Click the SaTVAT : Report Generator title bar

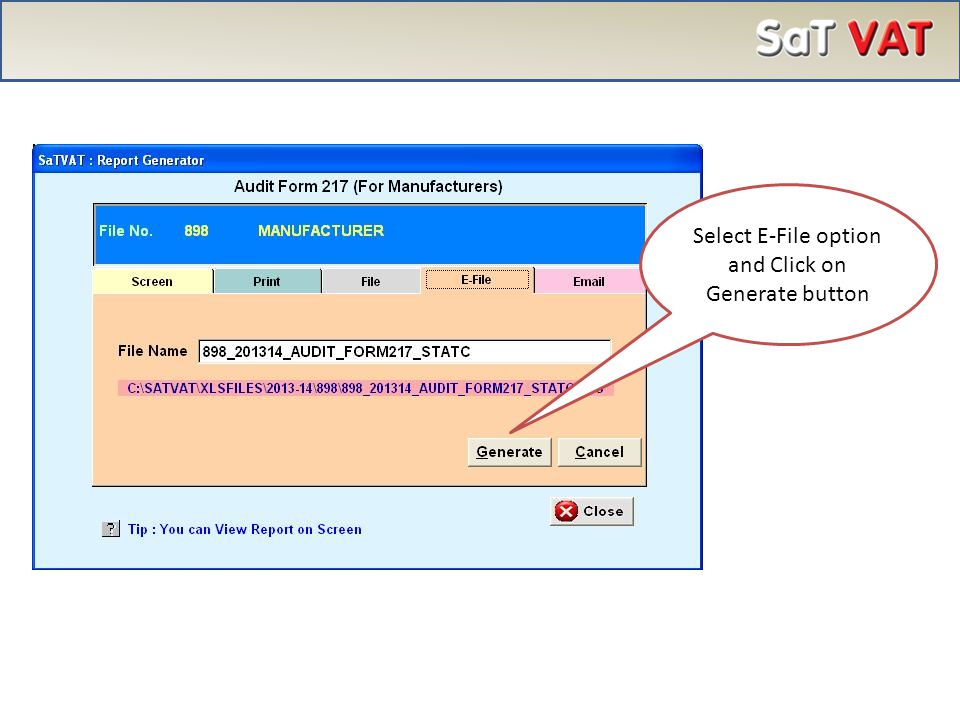367,160
